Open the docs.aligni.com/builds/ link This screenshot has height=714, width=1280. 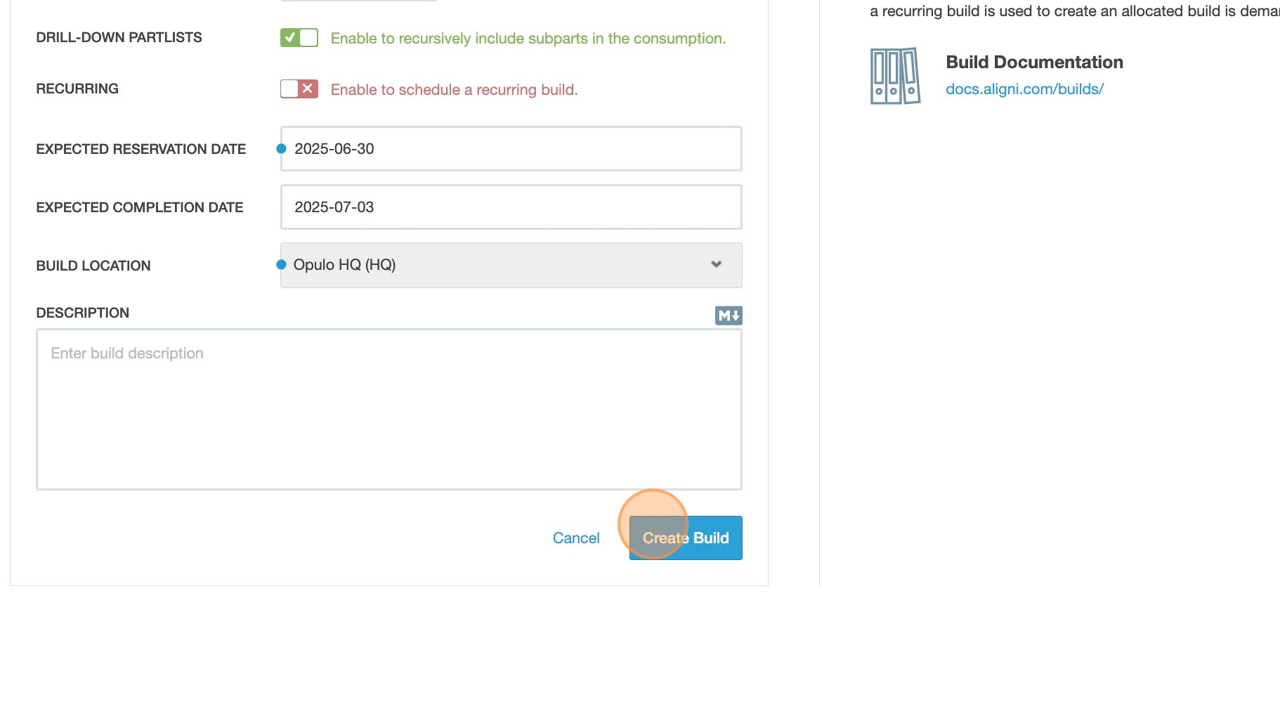pyautogui.click(x=1024, y=89)
